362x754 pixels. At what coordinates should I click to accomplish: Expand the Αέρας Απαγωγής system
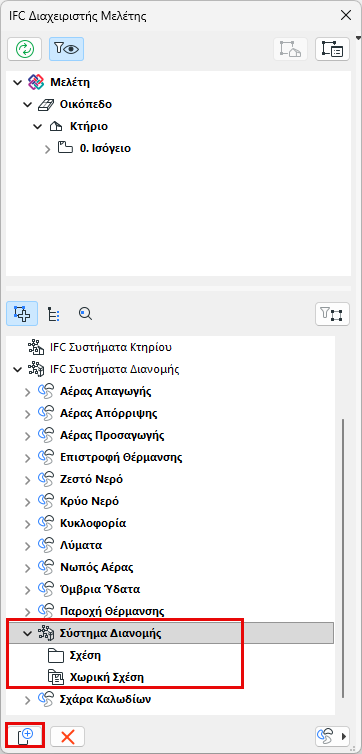27,391
